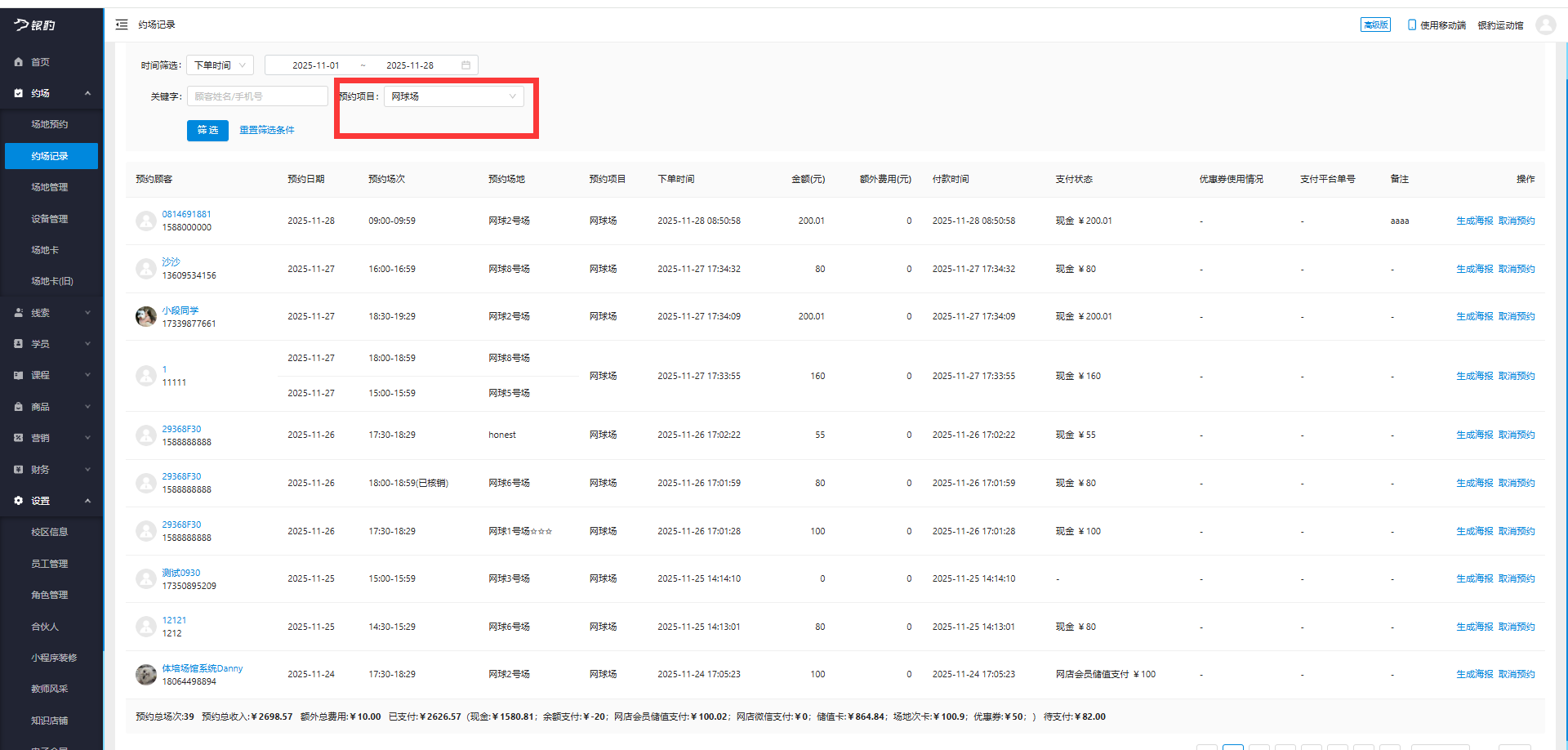Open the calendar icon in date range picker
Screen dimensions: 1568x750
[465, 65]
